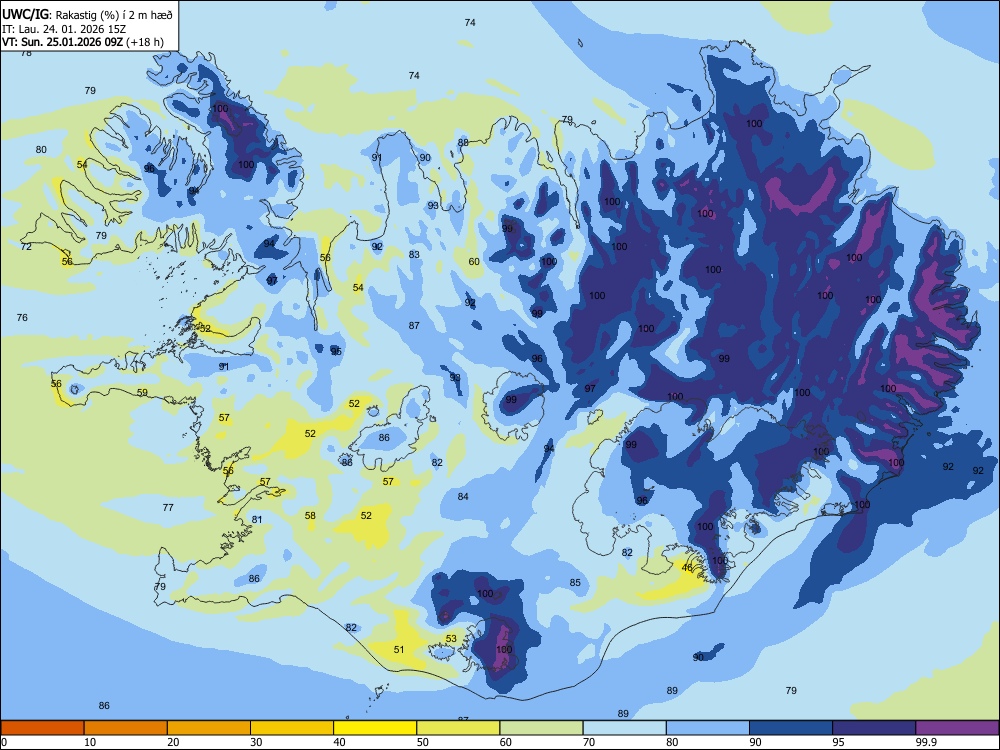
Task: Click the purple legend swatch above 99.9
Action: (957, 728)
